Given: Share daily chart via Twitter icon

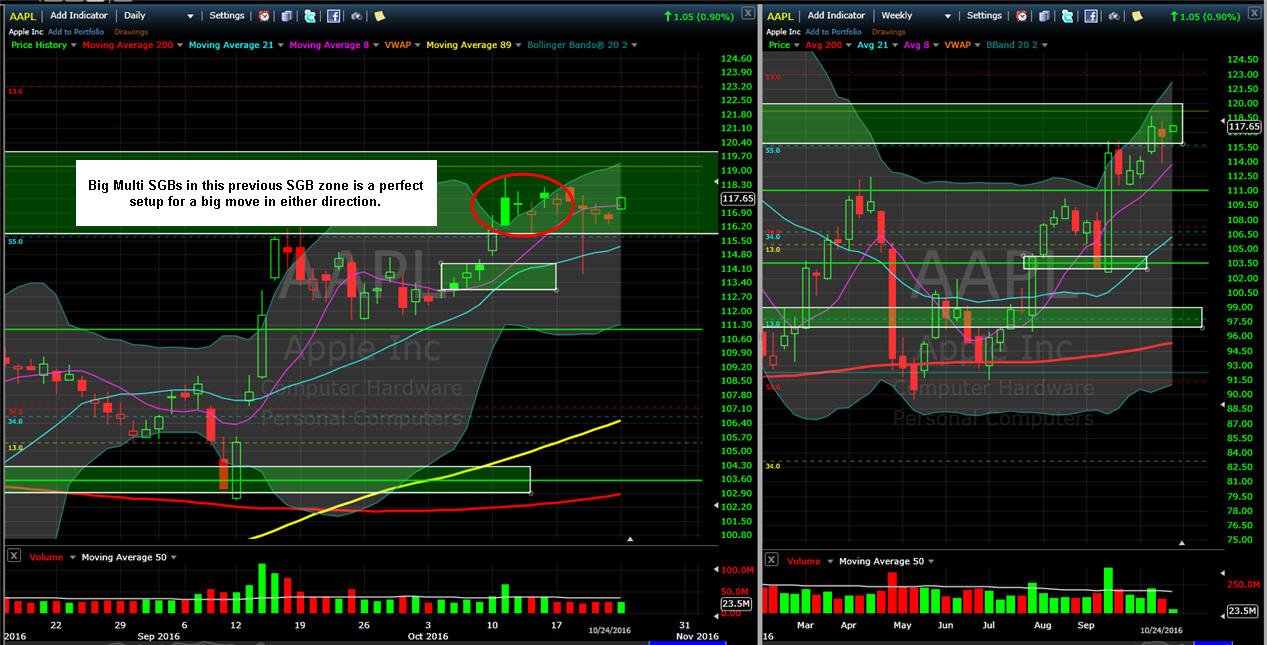Looking at the screenshot, I should click(x=310, y=16).
